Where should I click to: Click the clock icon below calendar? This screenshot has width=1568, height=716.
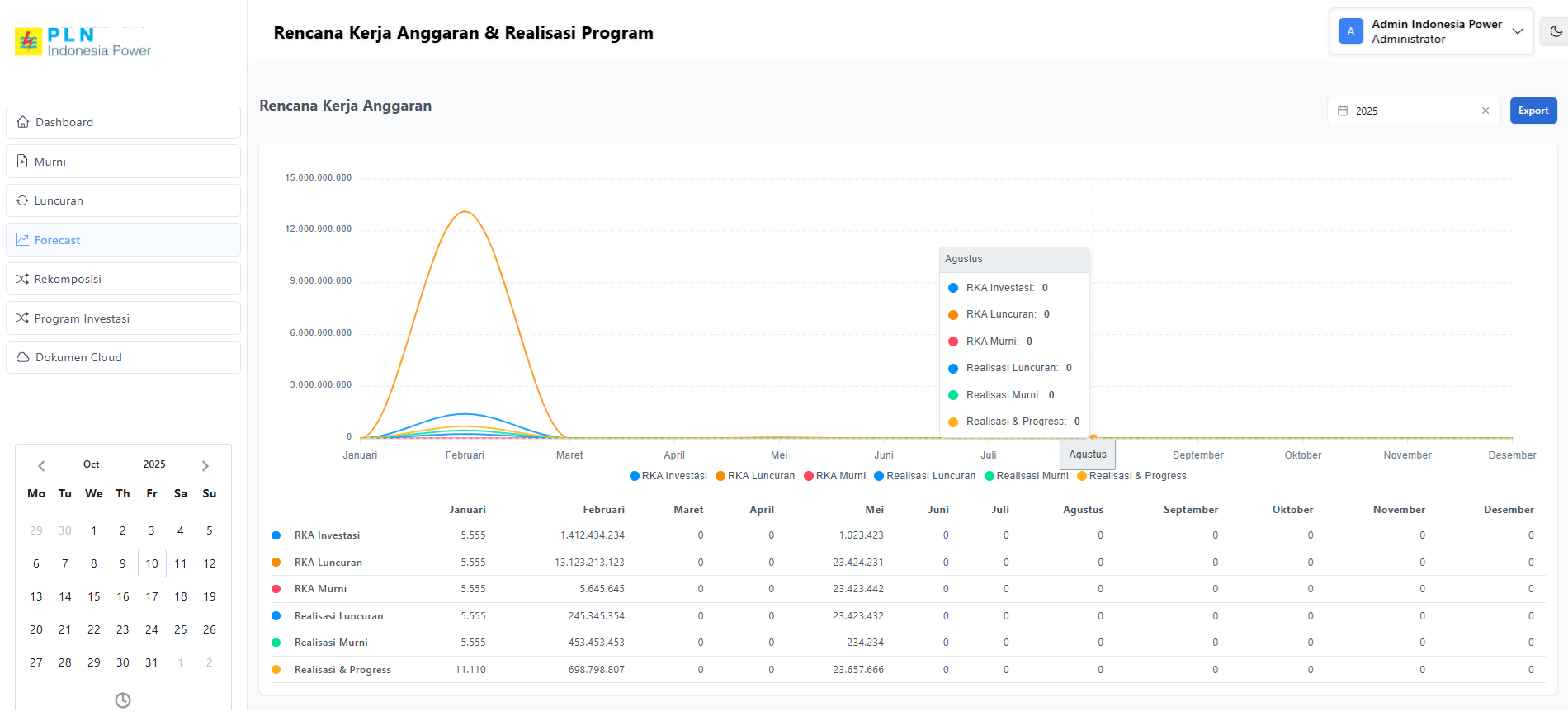pos(123,700)
